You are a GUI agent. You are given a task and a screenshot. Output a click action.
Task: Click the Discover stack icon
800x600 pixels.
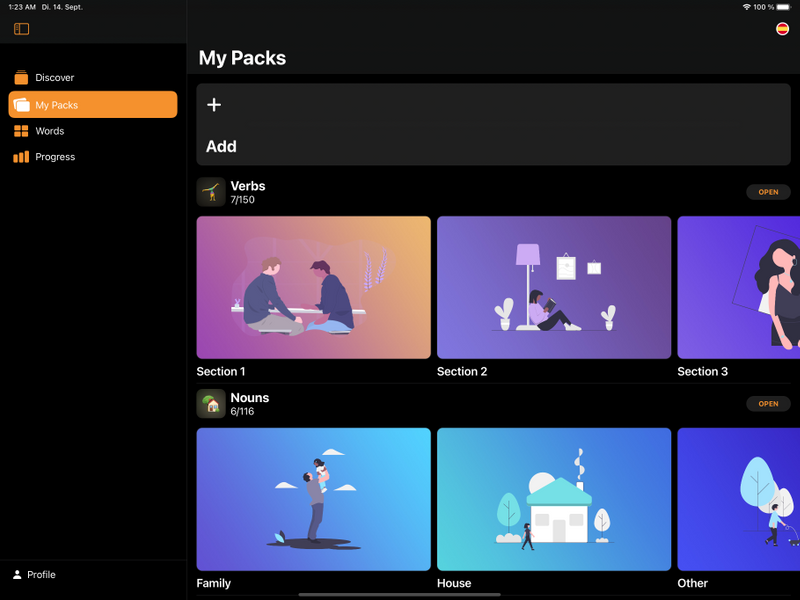point(21,78)
